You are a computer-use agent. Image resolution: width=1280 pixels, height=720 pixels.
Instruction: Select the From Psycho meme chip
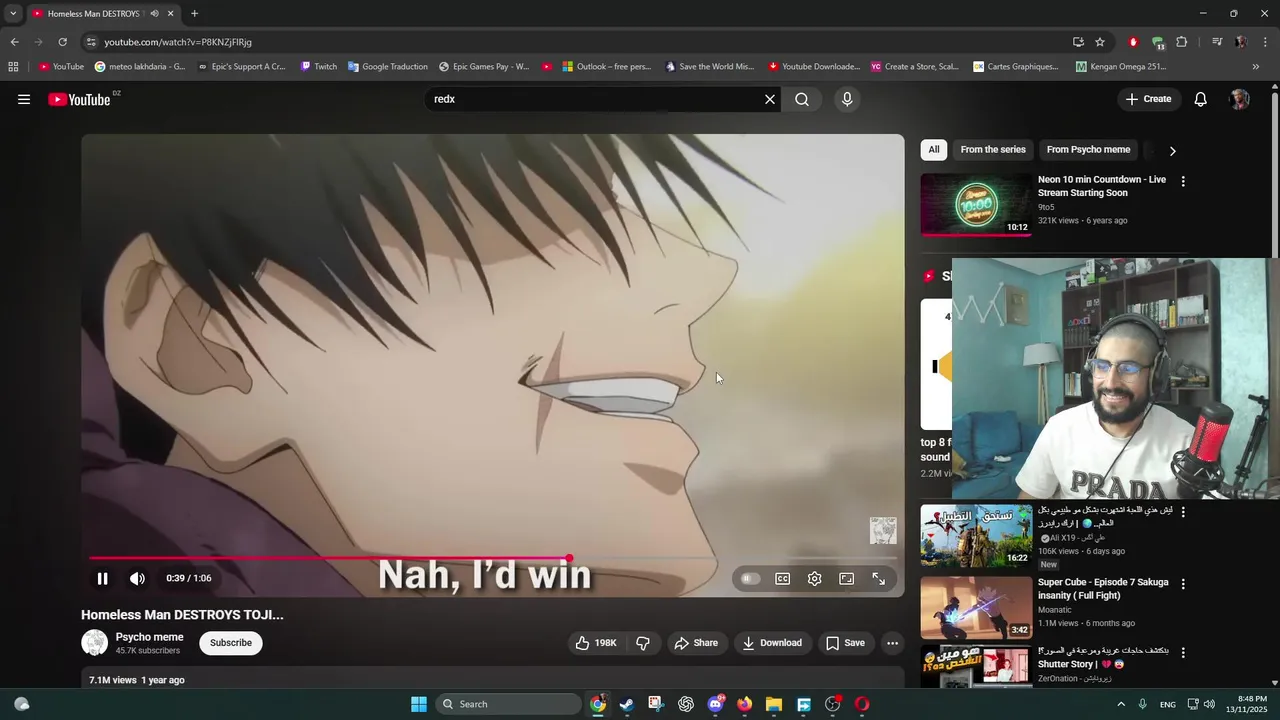(x=1088, y=150)
